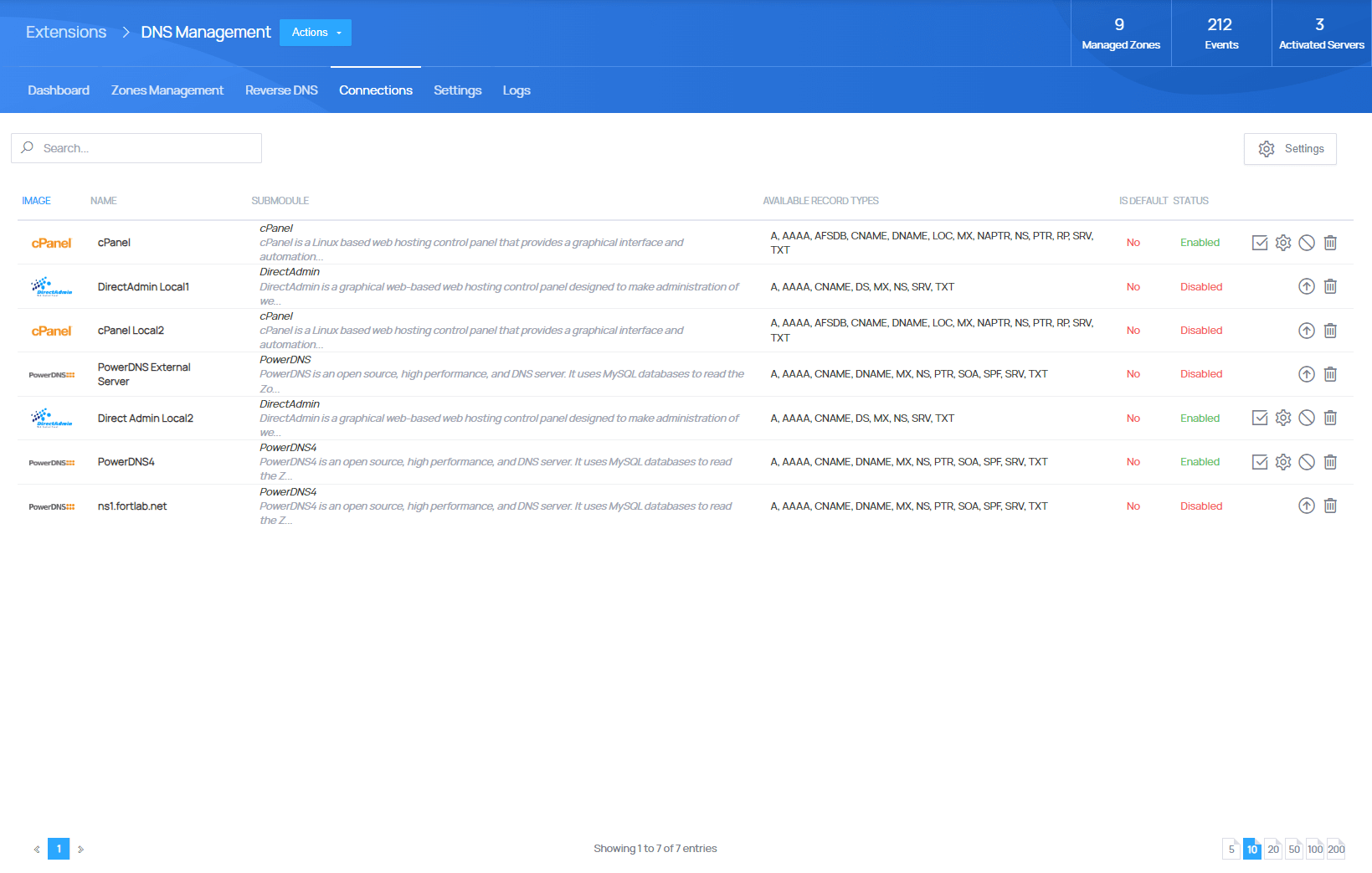Viewport: 1372px width, 873px height.
Task: Sort by the NAME column header
Action: click(x=104, y=201)
